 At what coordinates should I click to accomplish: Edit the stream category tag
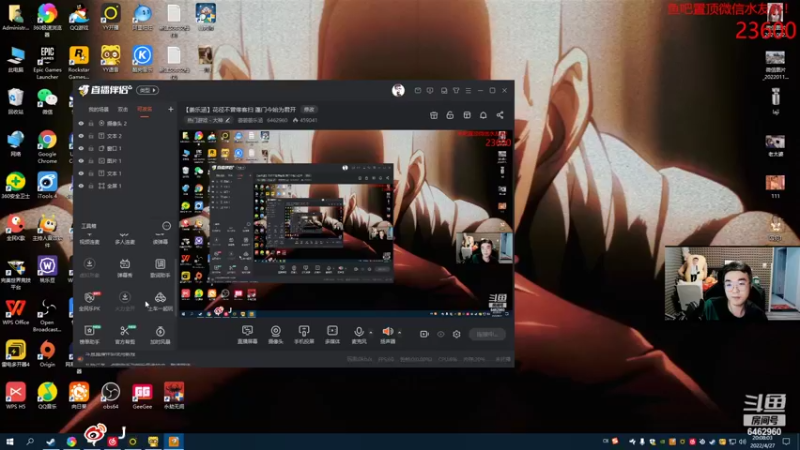pos(209,120)
